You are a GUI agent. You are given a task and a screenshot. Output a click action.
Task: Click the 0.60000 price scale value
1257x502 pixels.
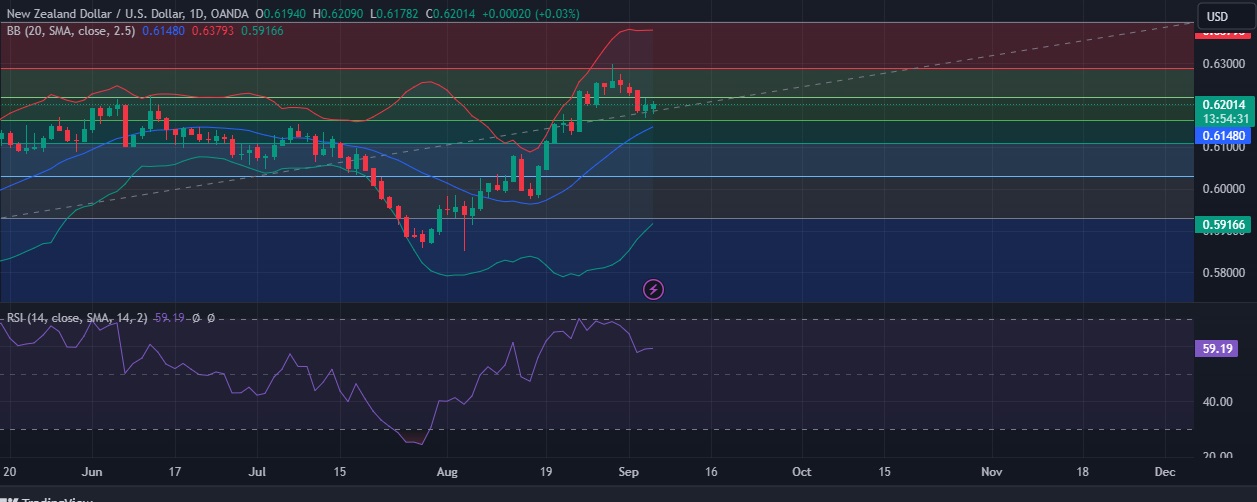click(x=1224, y=188)
